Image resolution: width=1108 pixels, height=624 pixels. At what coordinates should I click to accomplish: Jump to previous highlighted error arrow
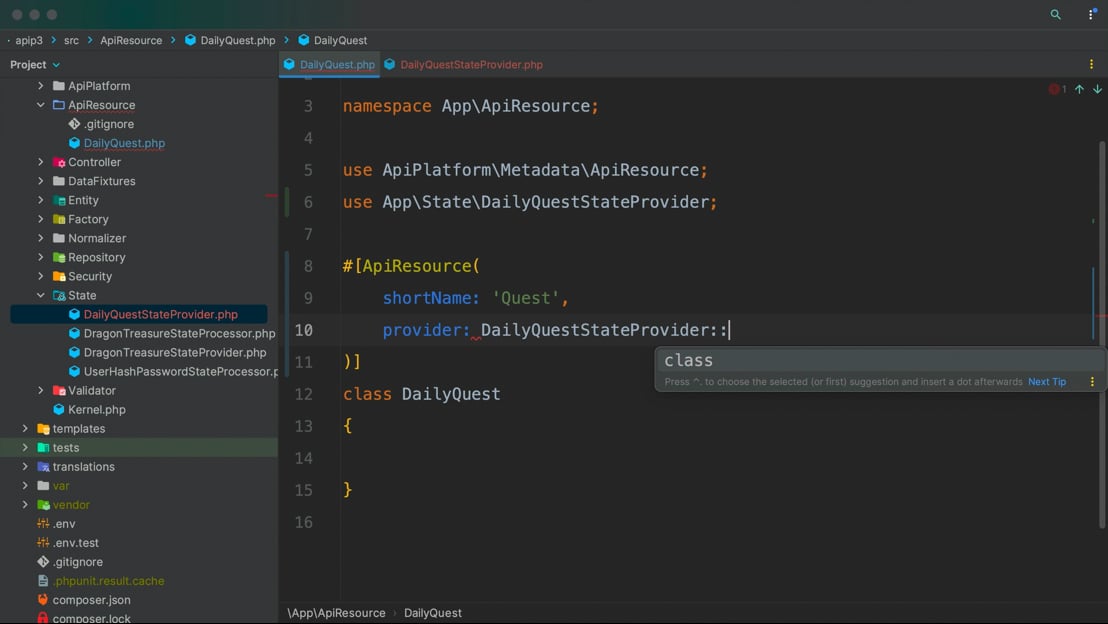click(x=1079, y=90)
